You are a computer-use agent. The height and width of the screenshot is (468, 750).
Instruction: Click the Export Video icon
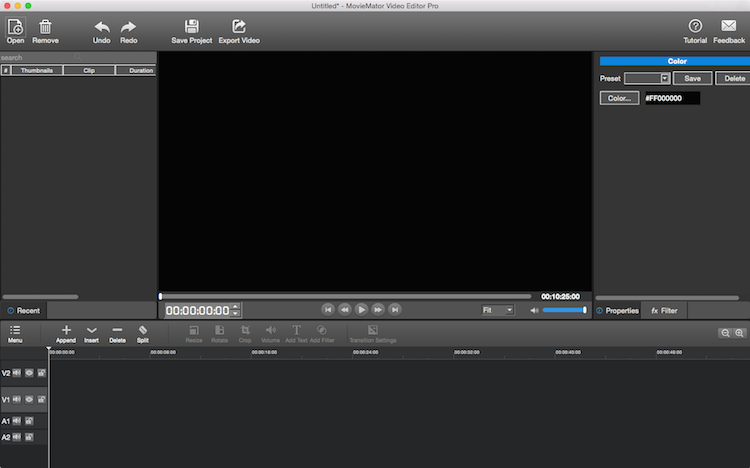click(x=239, y=27)
